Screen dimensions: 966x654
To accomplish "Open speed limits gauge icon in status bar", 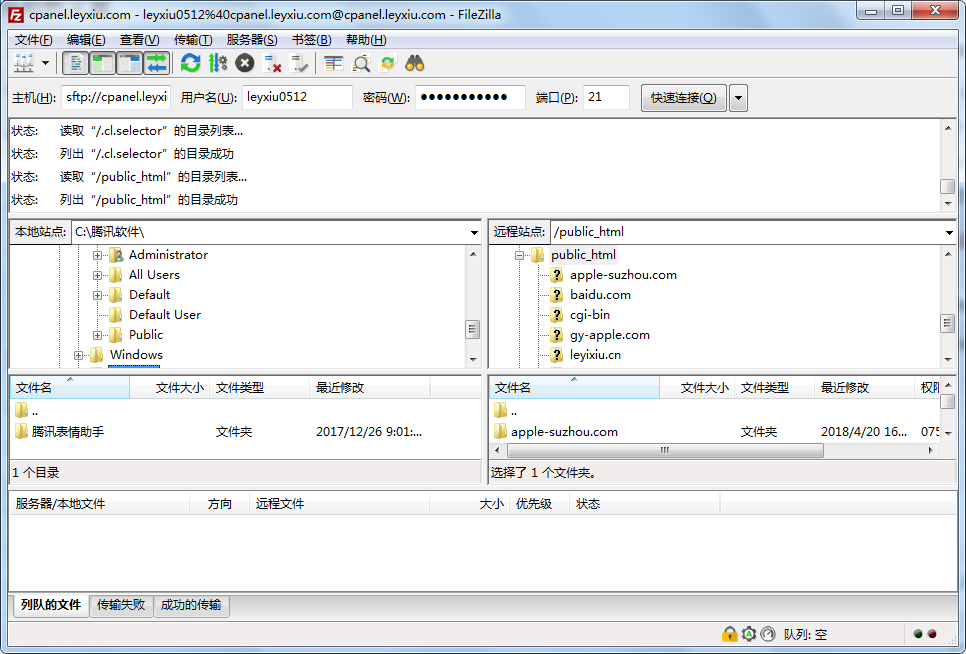I will (x=768, y=634).
